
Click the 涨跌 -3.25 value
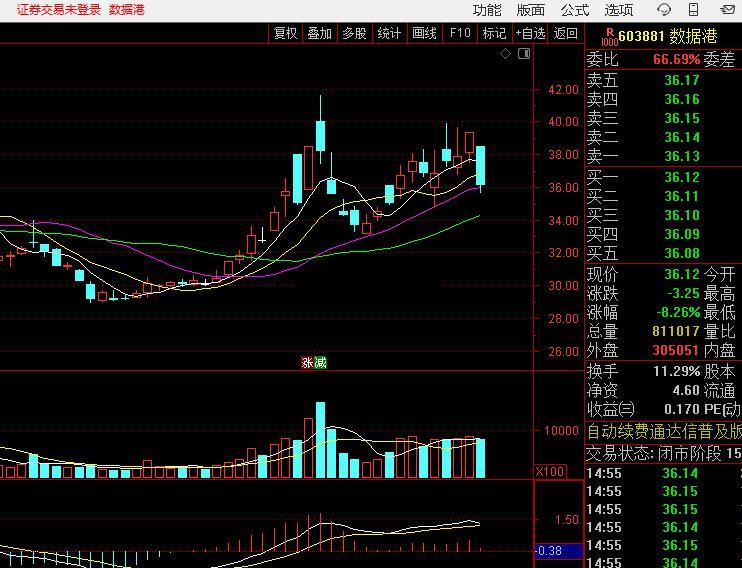pyautogui.click(x=683, y=293)
